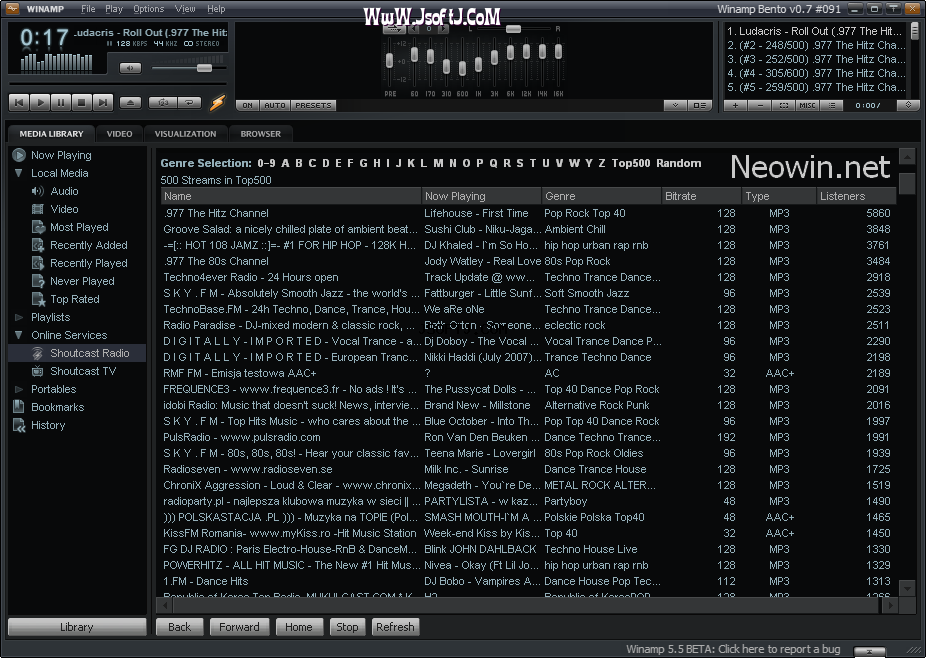Screen dimensions: 926x658
Task: Select Now Playing in library tree
Action: 61,155
